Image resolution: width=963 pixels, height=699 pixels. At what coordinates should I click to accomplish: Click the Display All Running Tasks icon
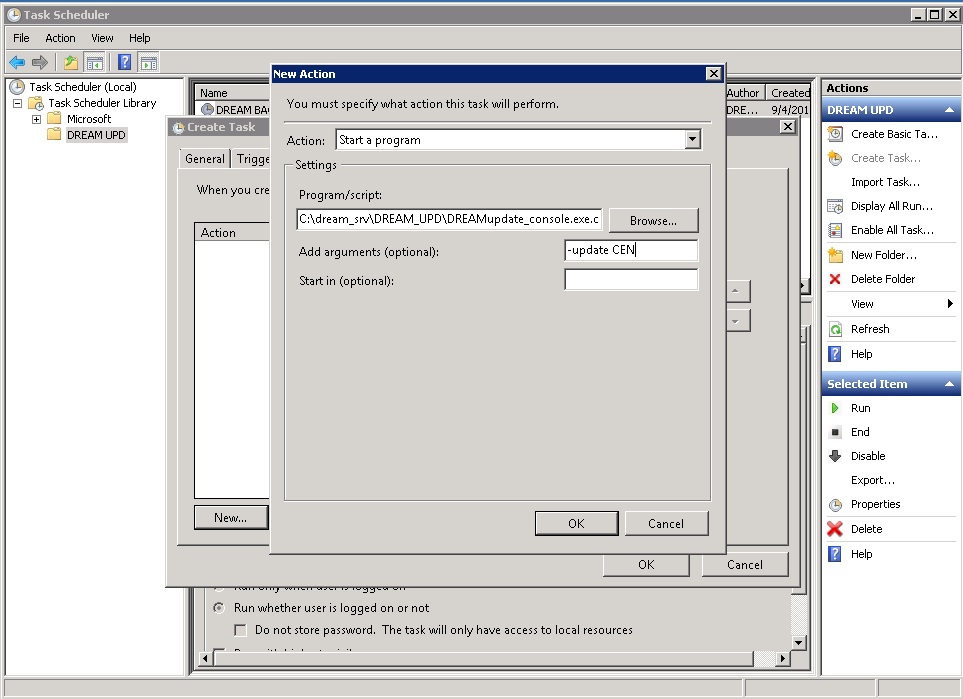click(x=835, y=206)
